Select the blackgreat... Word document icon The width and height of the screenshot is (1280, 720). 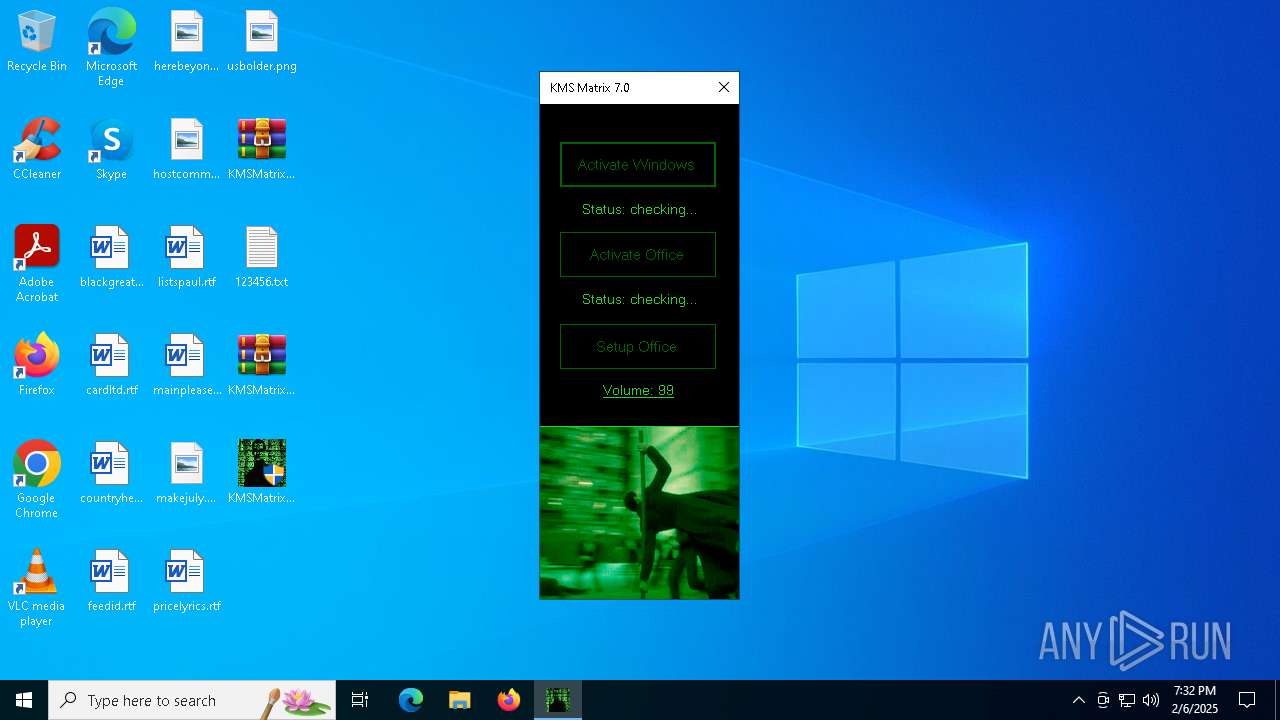tap(111, 258)
